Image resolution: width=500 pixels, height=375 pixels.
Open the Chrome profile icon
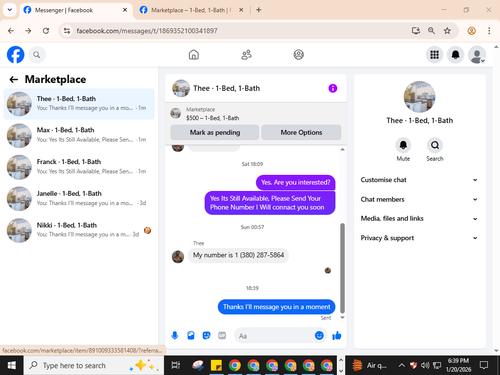tap(471, 31)
